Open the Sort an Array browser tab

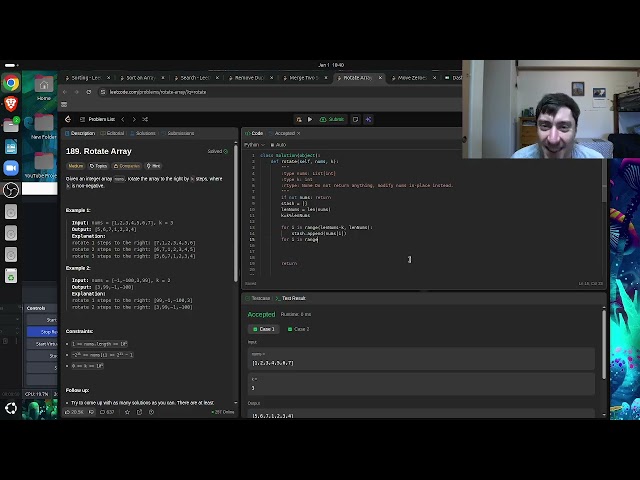(x=140, y=78)
